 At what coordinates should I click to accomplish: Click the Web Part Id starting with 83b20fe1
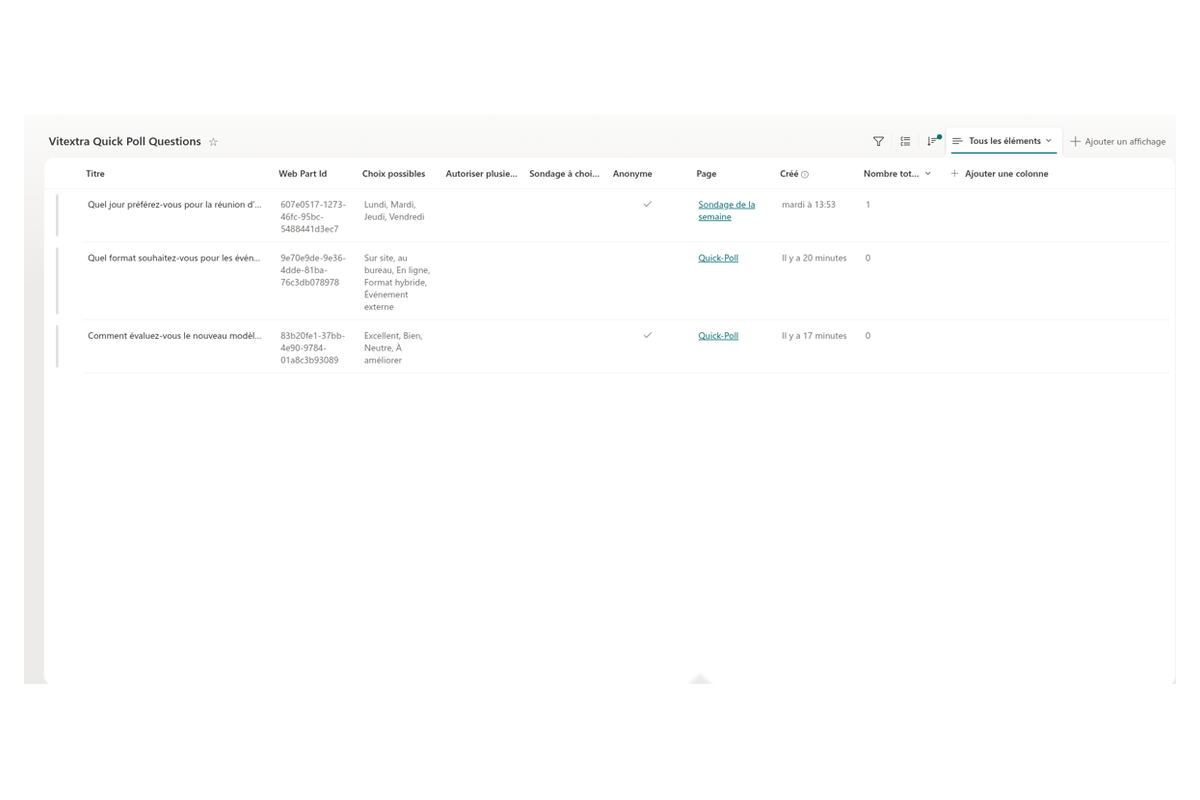tap(313, 348)
